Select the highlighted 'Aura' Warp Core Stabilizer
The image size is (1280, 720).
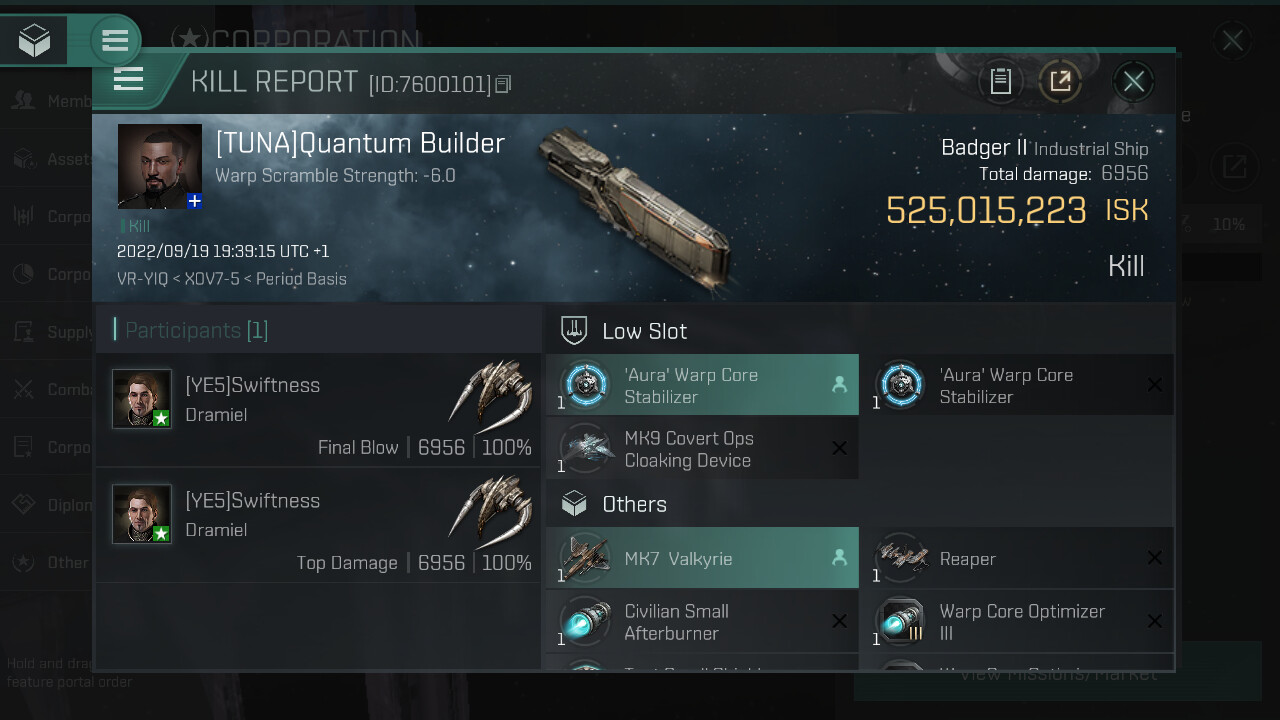(702, 385)
